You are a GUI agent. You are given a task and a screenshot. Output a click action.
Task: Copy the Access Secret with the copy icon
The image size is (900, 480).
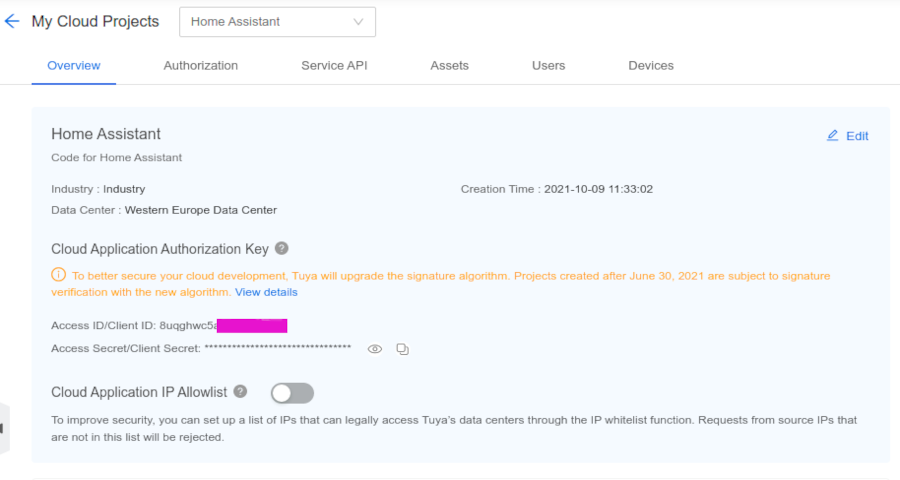click(x=402, y=349)
